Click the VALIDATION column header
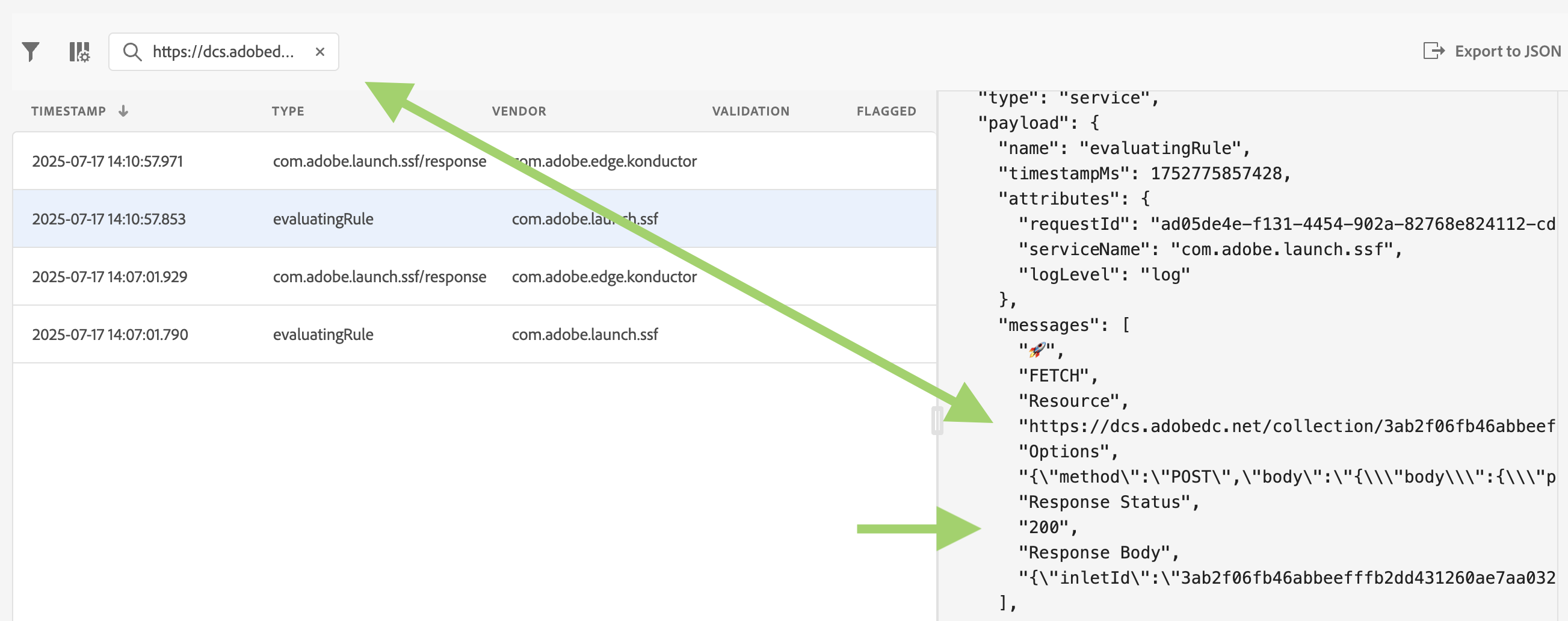Image resolution: width=1568 pixels, height=621 pixels. click(x=750, y=111)
